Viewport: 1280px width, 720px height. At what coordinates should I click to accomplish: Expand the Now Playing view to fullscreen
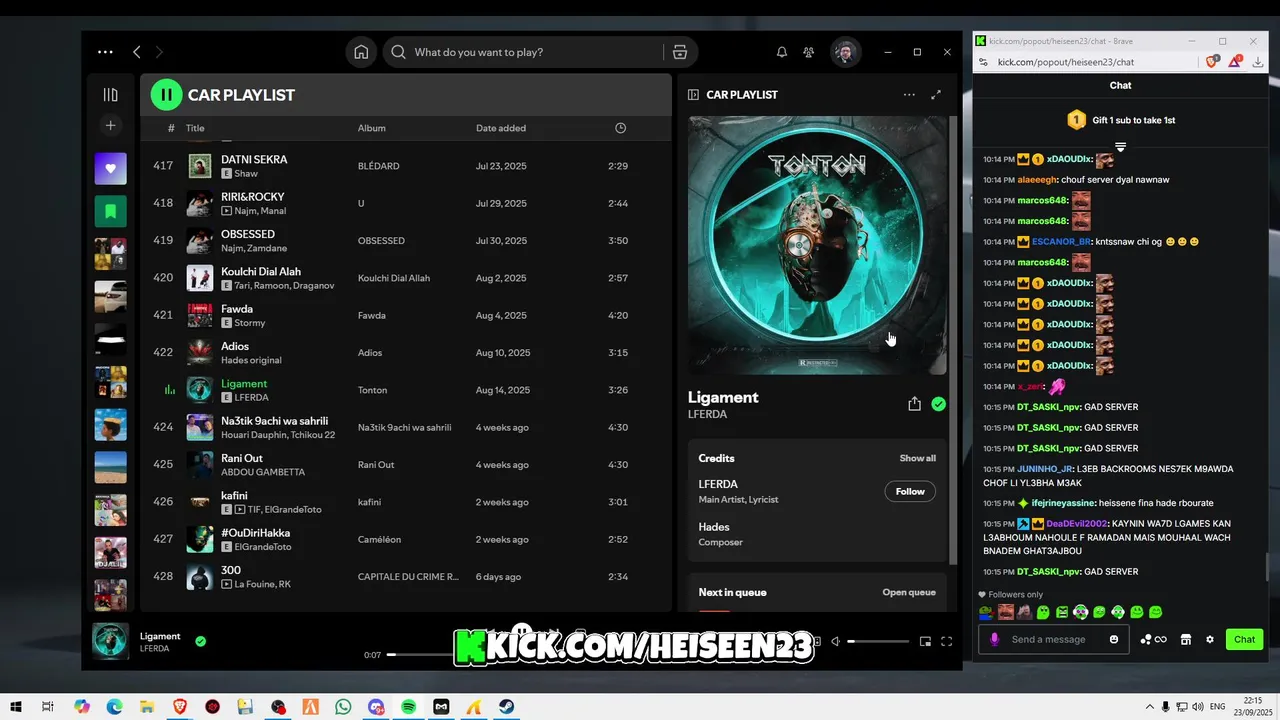click(936, 95)
